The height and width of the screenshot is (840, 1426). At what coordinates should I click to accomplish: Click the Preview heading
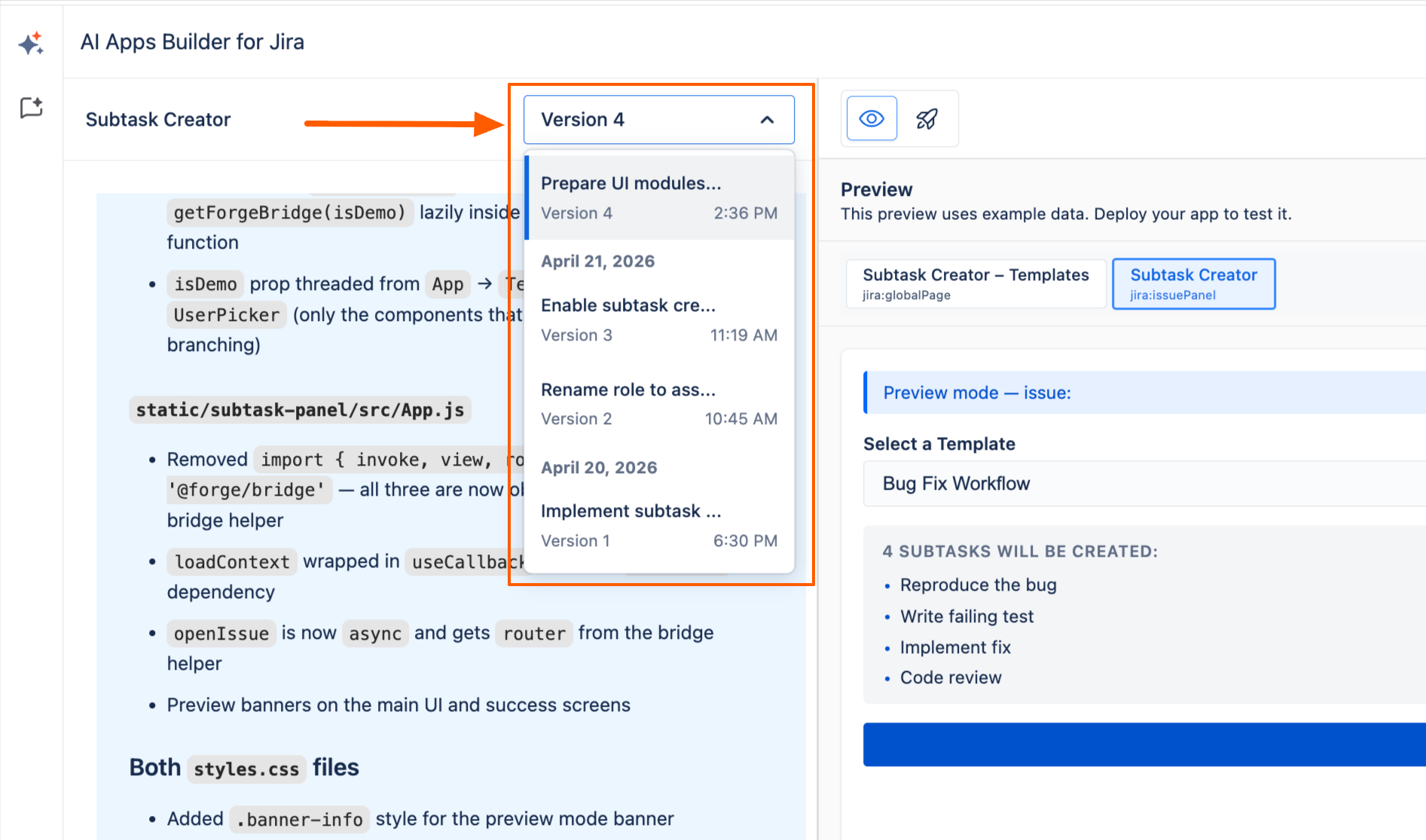pyautogui.click(x=876, y=190)
